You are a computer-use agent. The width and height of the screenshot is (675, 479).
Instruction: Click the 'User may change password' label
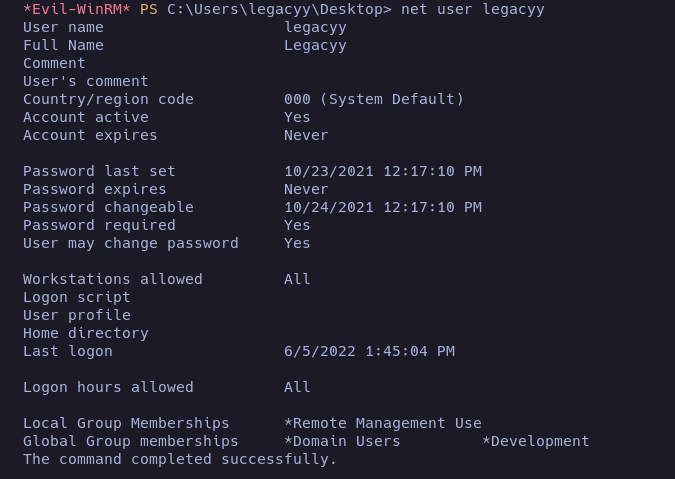(x=131, y=243)
